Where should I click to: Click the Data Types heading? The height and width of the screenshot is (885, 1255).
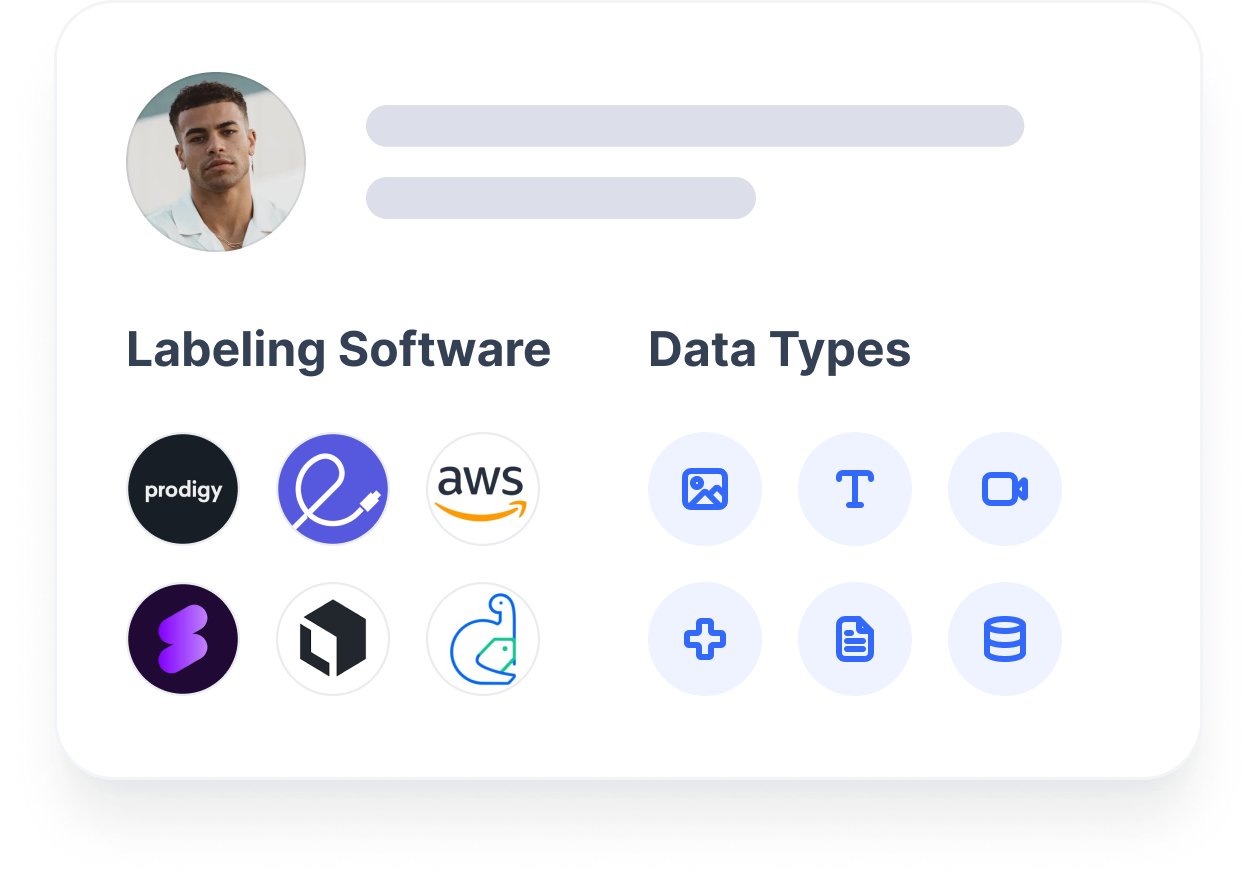click(x=779, y=350)
